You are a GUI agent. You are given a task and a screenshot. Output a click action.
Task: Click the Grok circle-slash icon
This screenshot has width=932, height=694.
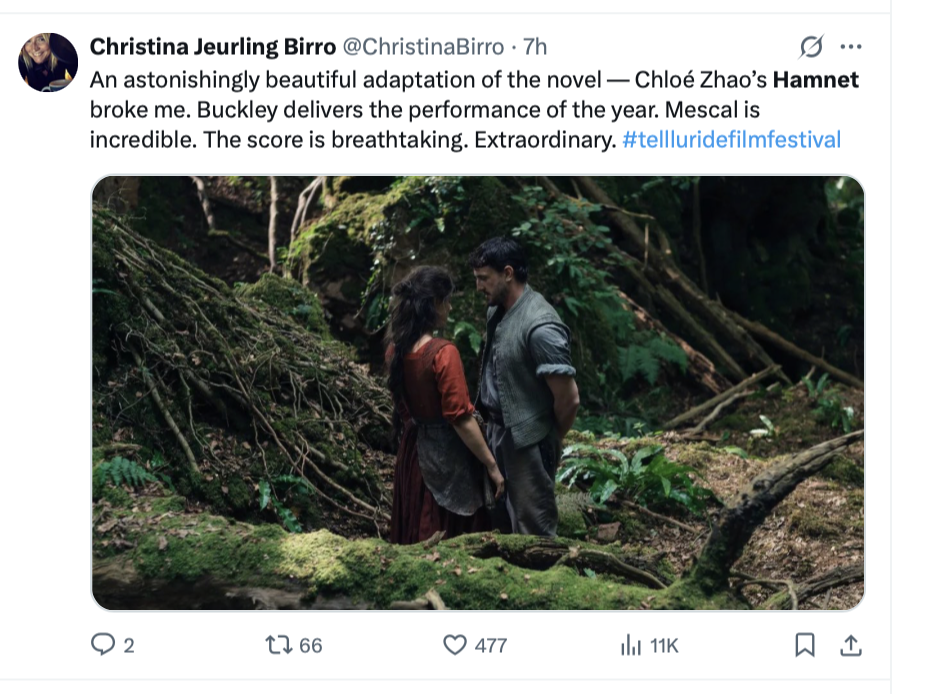(x=811, y=47)
